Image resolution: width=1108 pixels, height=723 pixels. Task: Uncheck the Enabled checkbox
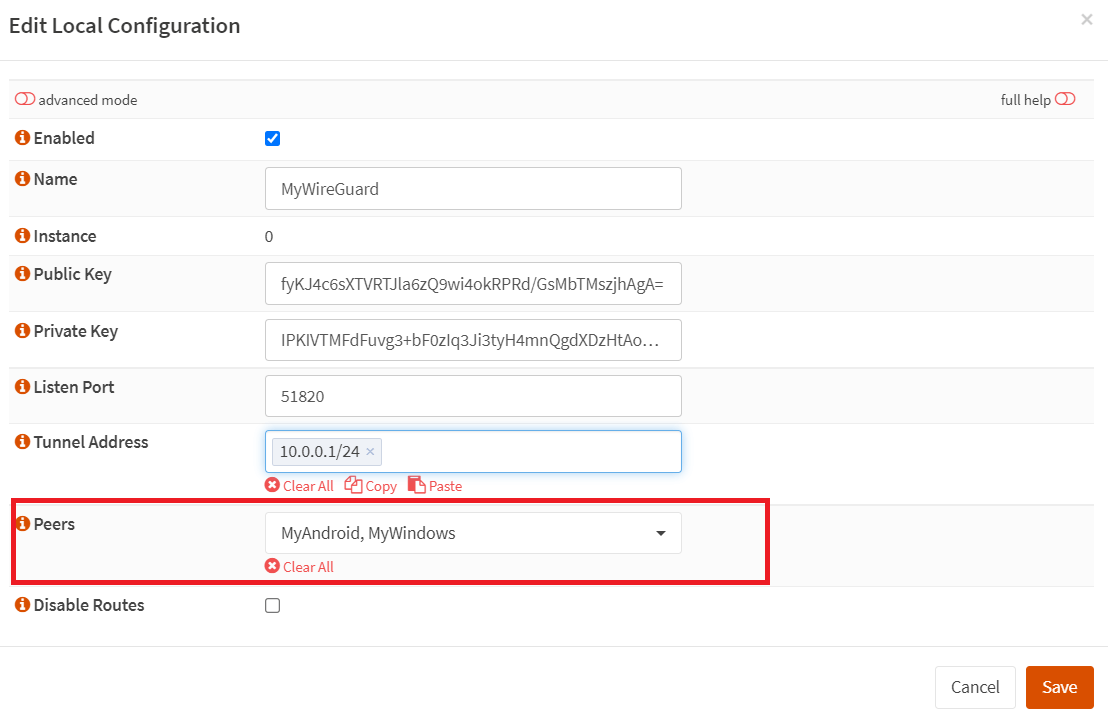(272, 138)
